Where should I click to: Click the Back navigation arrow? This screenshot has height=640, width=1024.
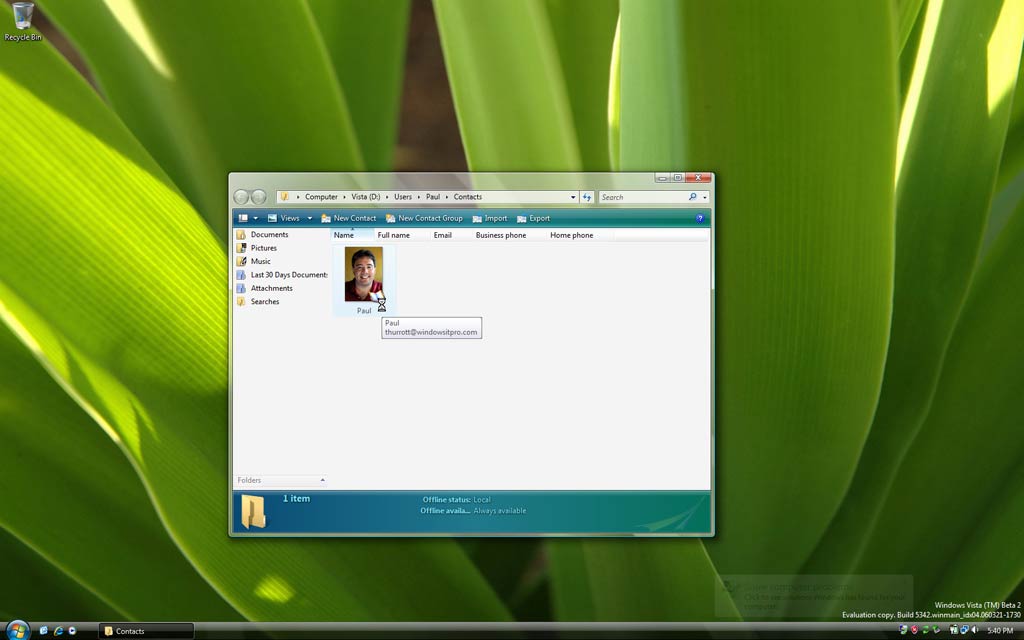point(242,197)
